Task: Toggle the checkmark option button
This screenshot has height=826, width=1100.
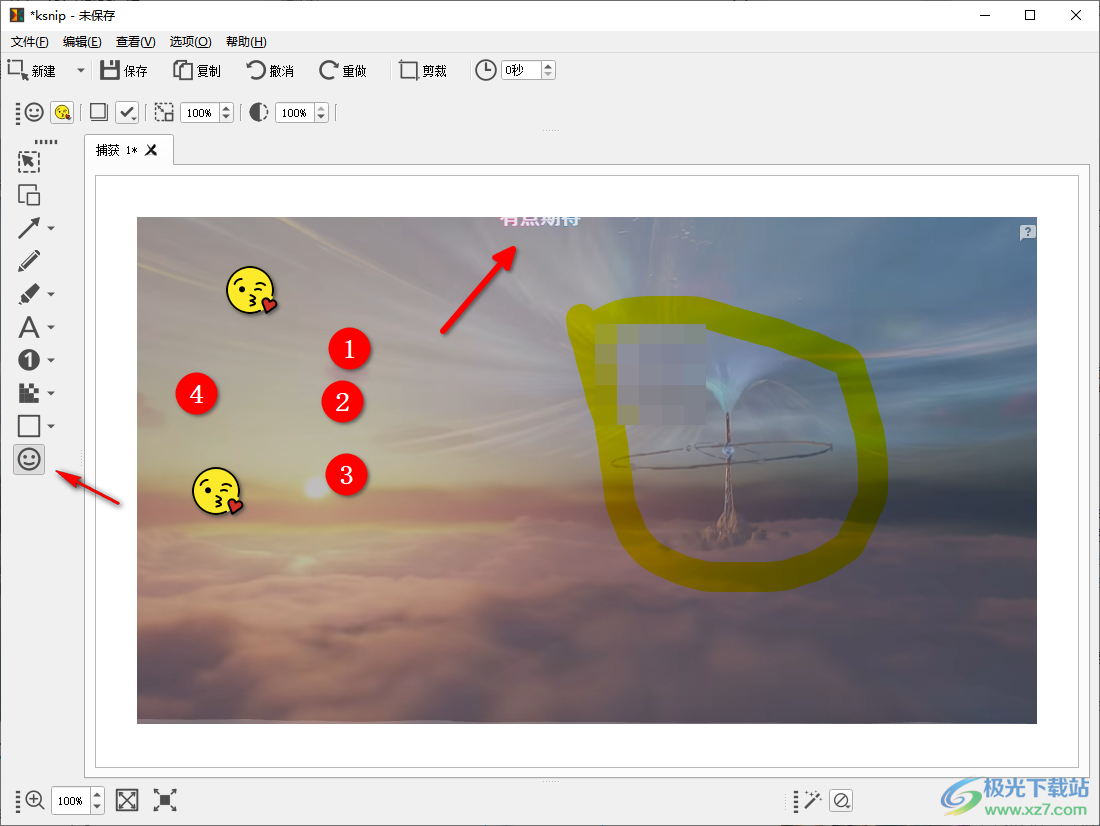Action: point(127,113)
